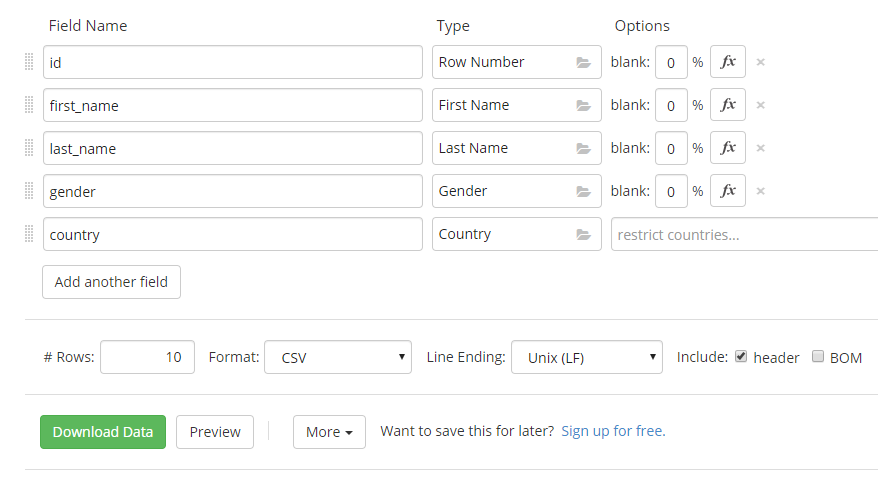878x479 pixels.
Task: Click the grip handle beside the id field
Action: point(29,62)
